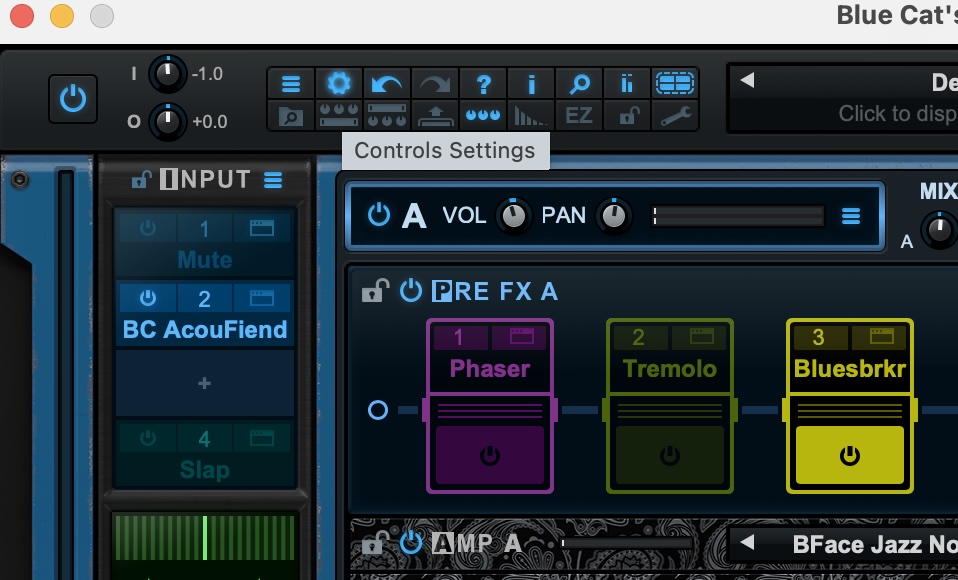Toggle the Bluesbrkr pedal footswitch
Image resolution: width=958 pixels, height=580 pixels.
click(850, 455)
